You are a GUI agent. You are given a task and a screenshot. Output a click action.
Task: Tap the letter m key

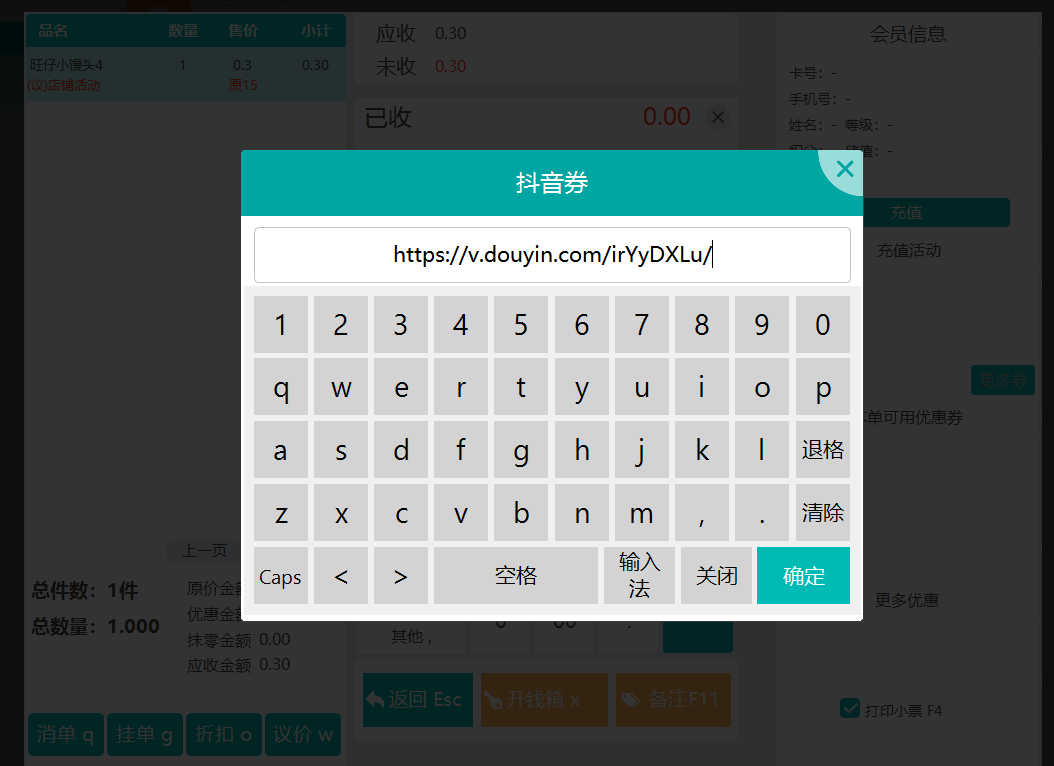tap(642, 513)
